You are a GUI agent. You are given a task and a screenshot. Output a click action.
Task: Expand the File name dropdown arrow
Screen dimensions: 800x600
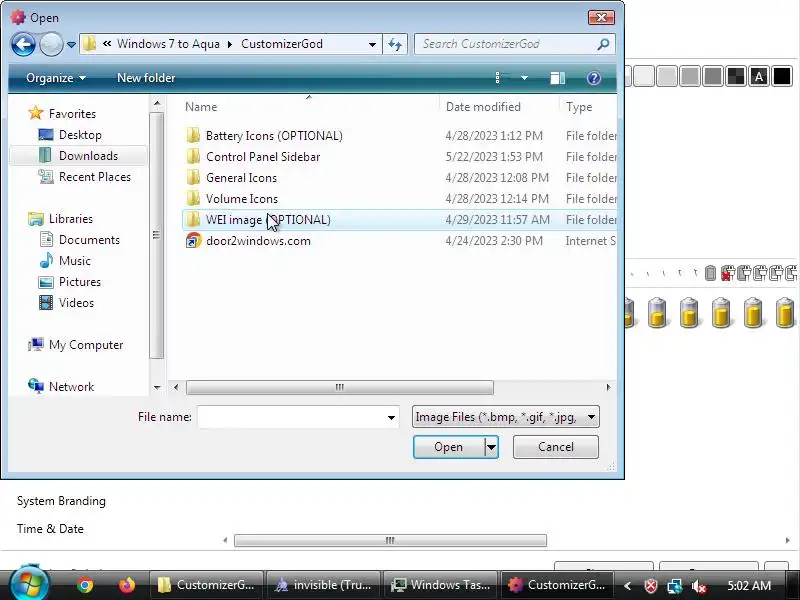(x=391, y=417)
